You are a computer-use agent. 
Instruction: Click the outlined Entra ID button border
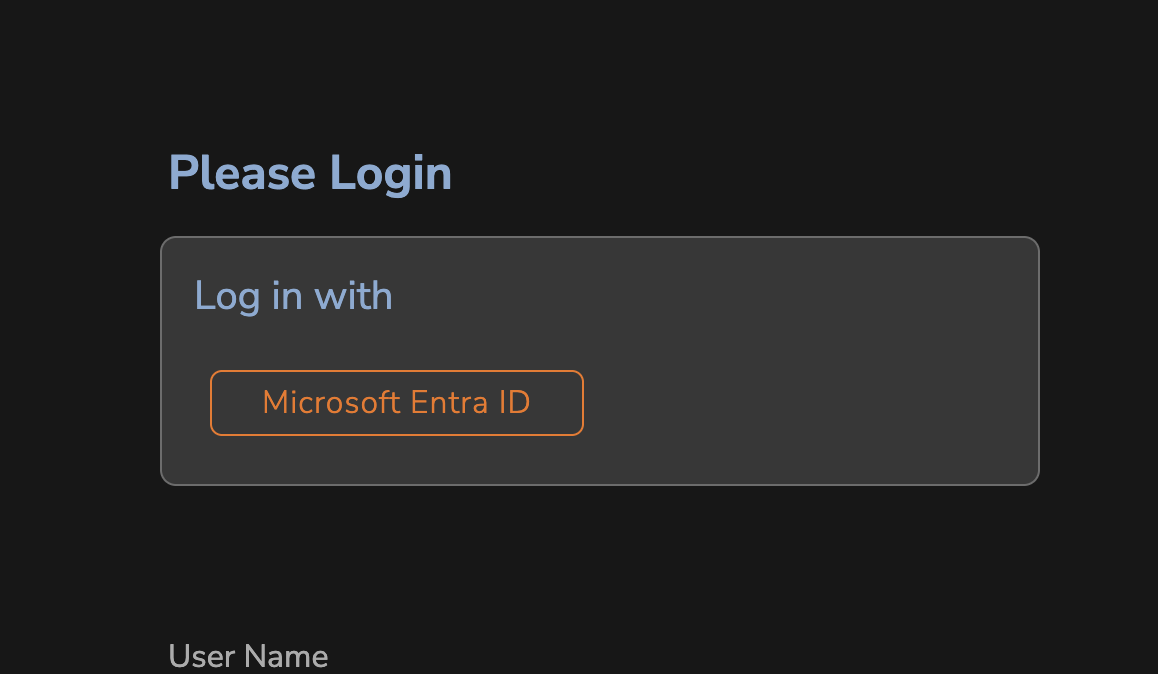coord(396,373)
